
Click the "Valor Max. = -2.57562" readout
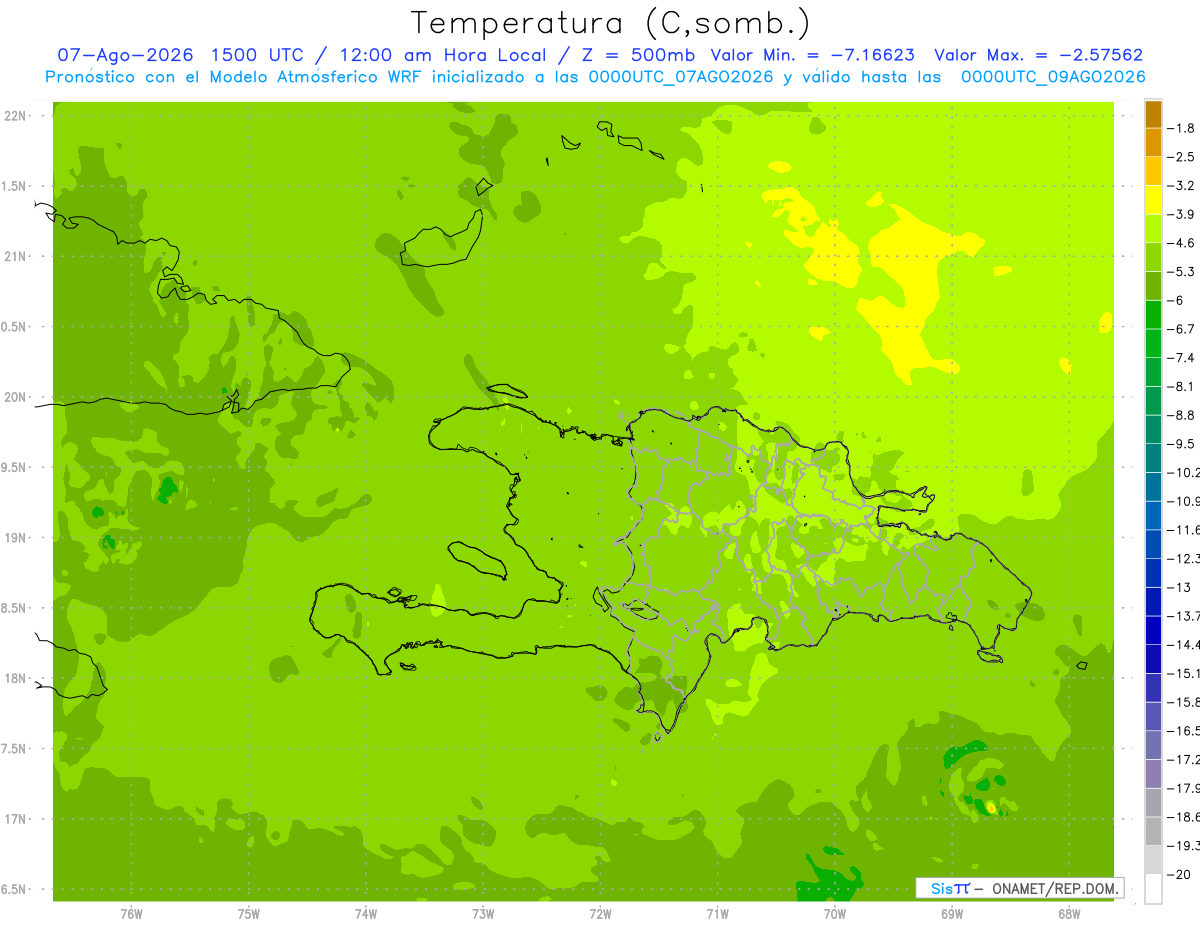[x=1038, y=55]
